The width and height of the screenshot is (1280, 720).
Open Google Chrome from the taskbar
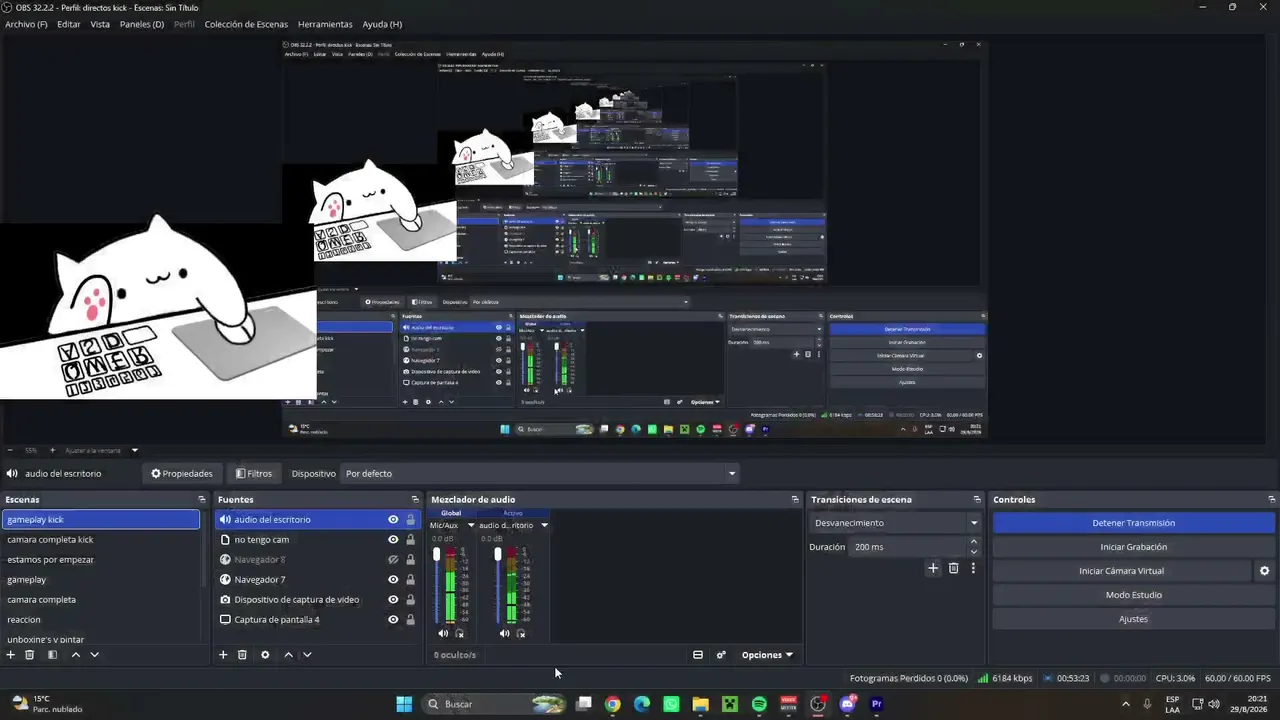pos(613,704)
